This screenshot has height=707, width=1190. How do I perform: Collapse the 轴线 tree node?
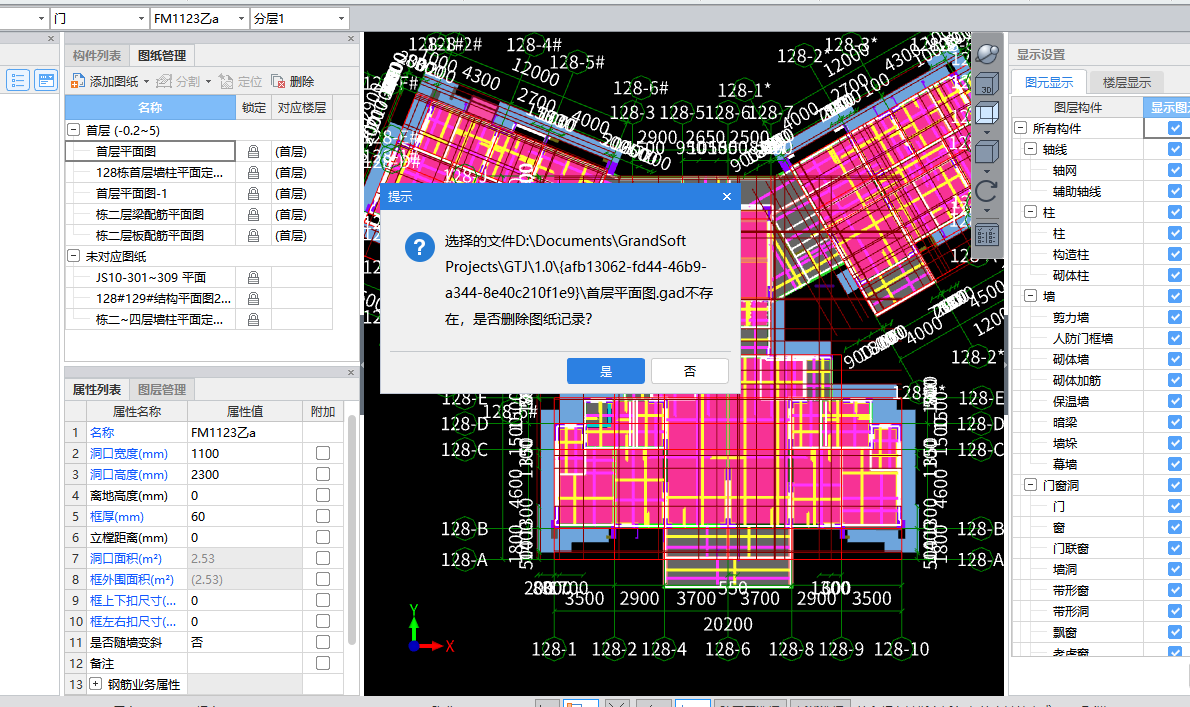coord(1031,149)
